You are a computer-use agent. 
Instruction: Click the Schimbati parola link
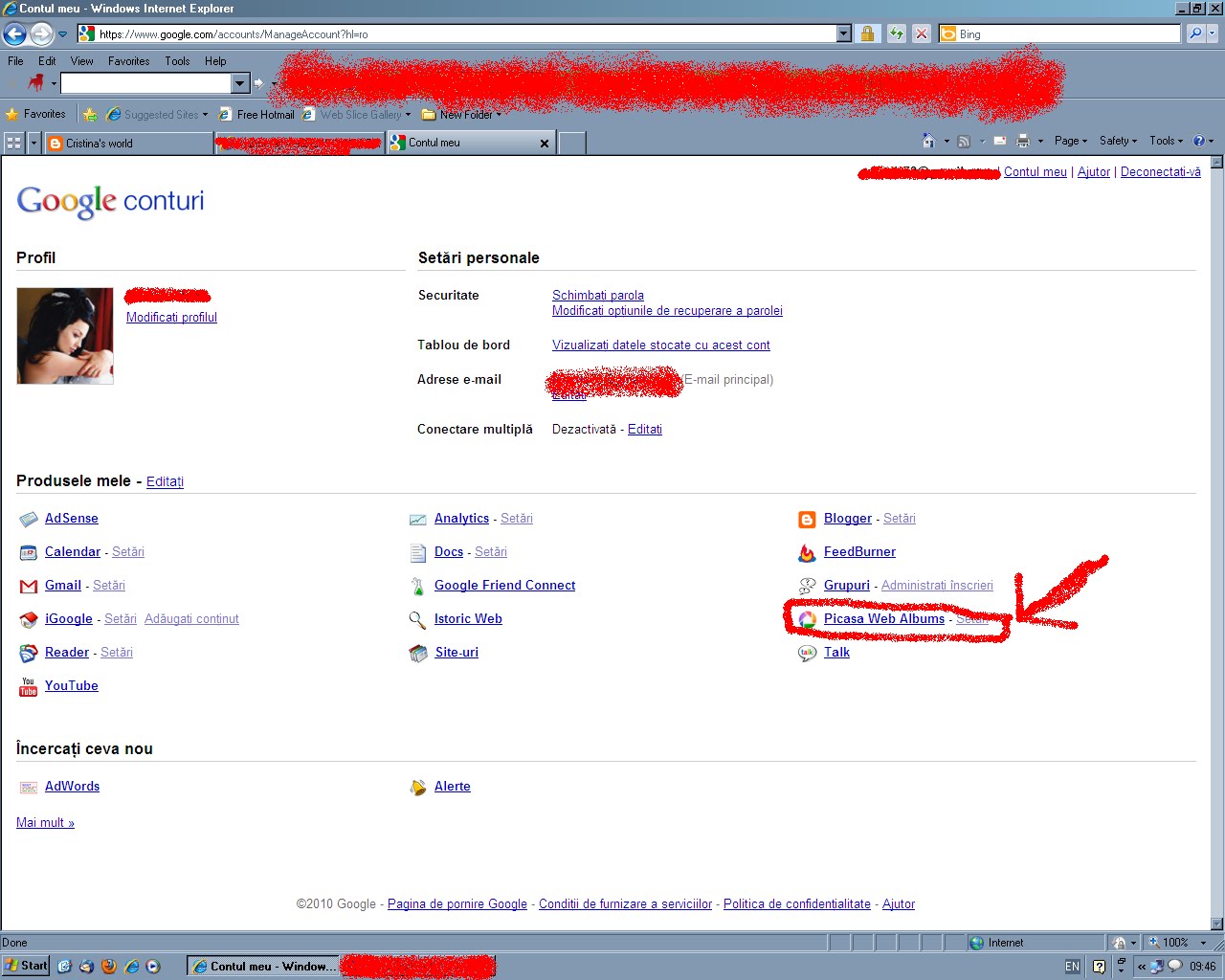click(598, 296)
